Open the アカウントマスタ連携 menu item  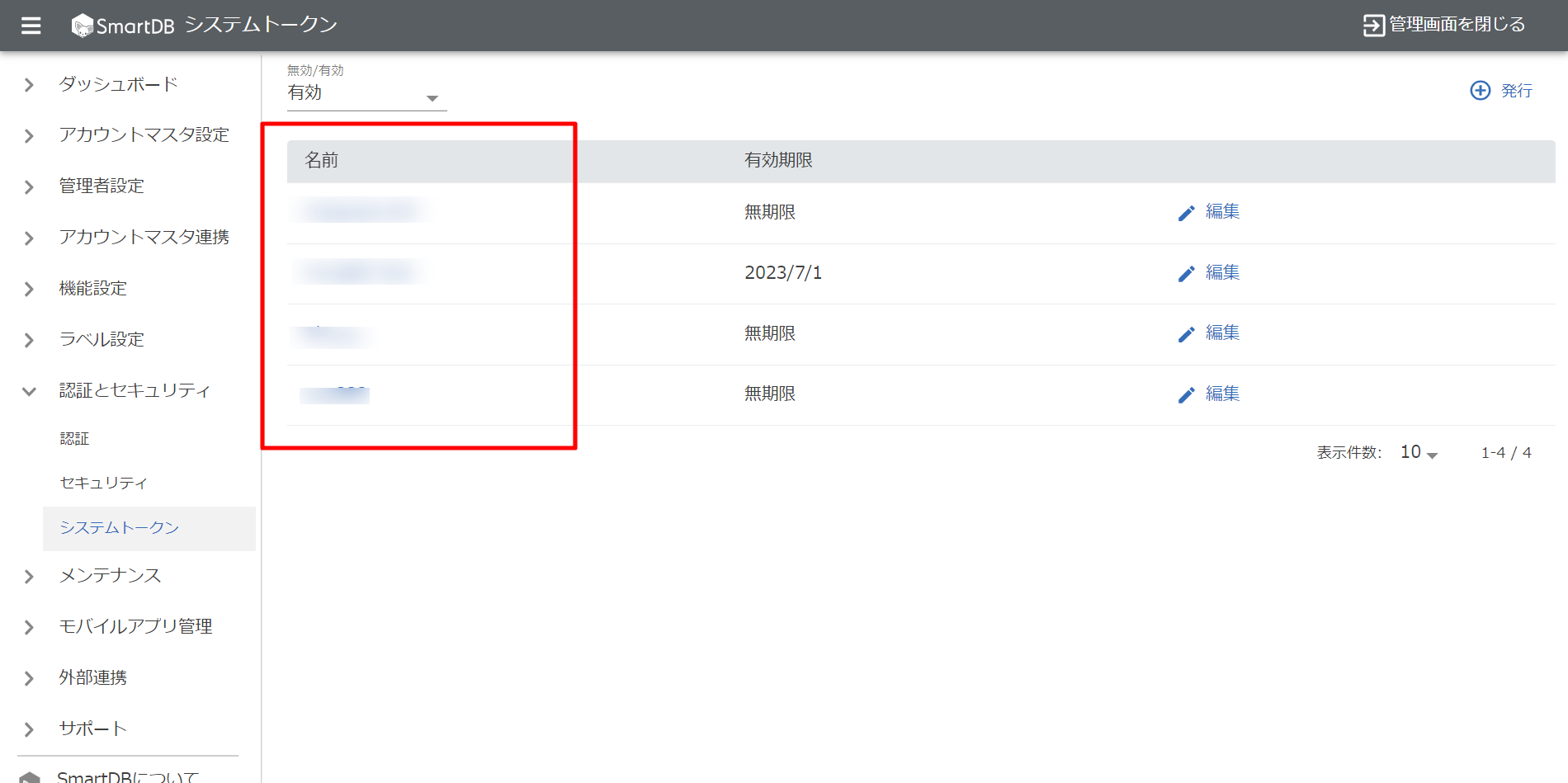[144, 237]
